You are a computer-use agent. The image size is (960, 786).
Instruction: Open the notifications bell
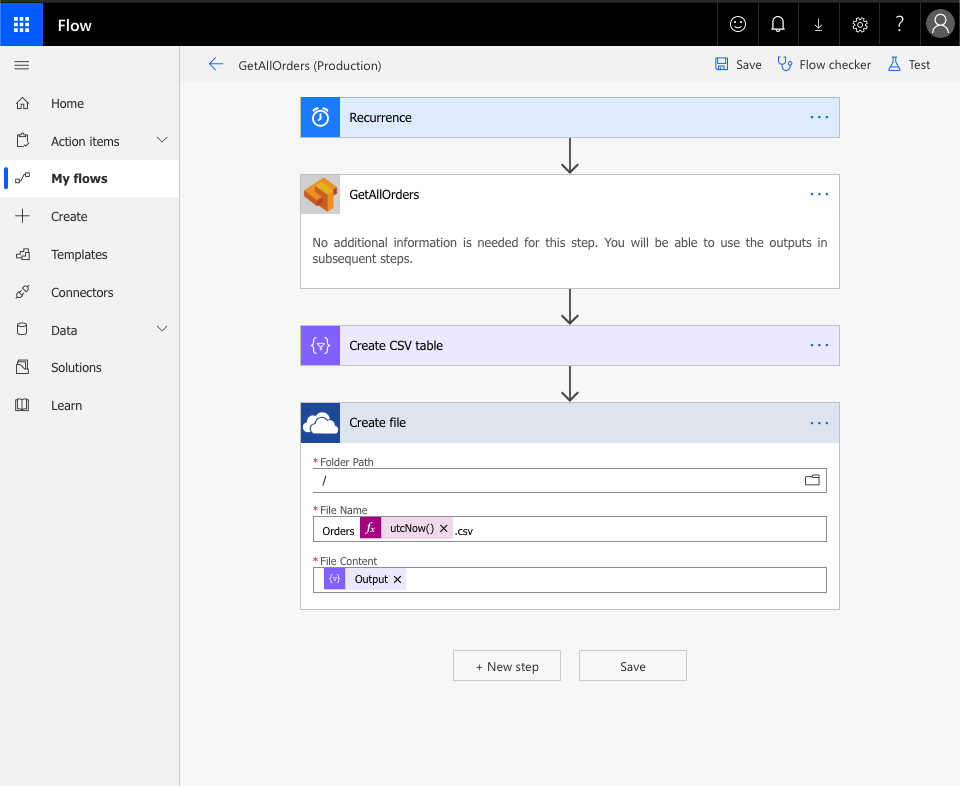pyautogui.click(x=778, y=25)
